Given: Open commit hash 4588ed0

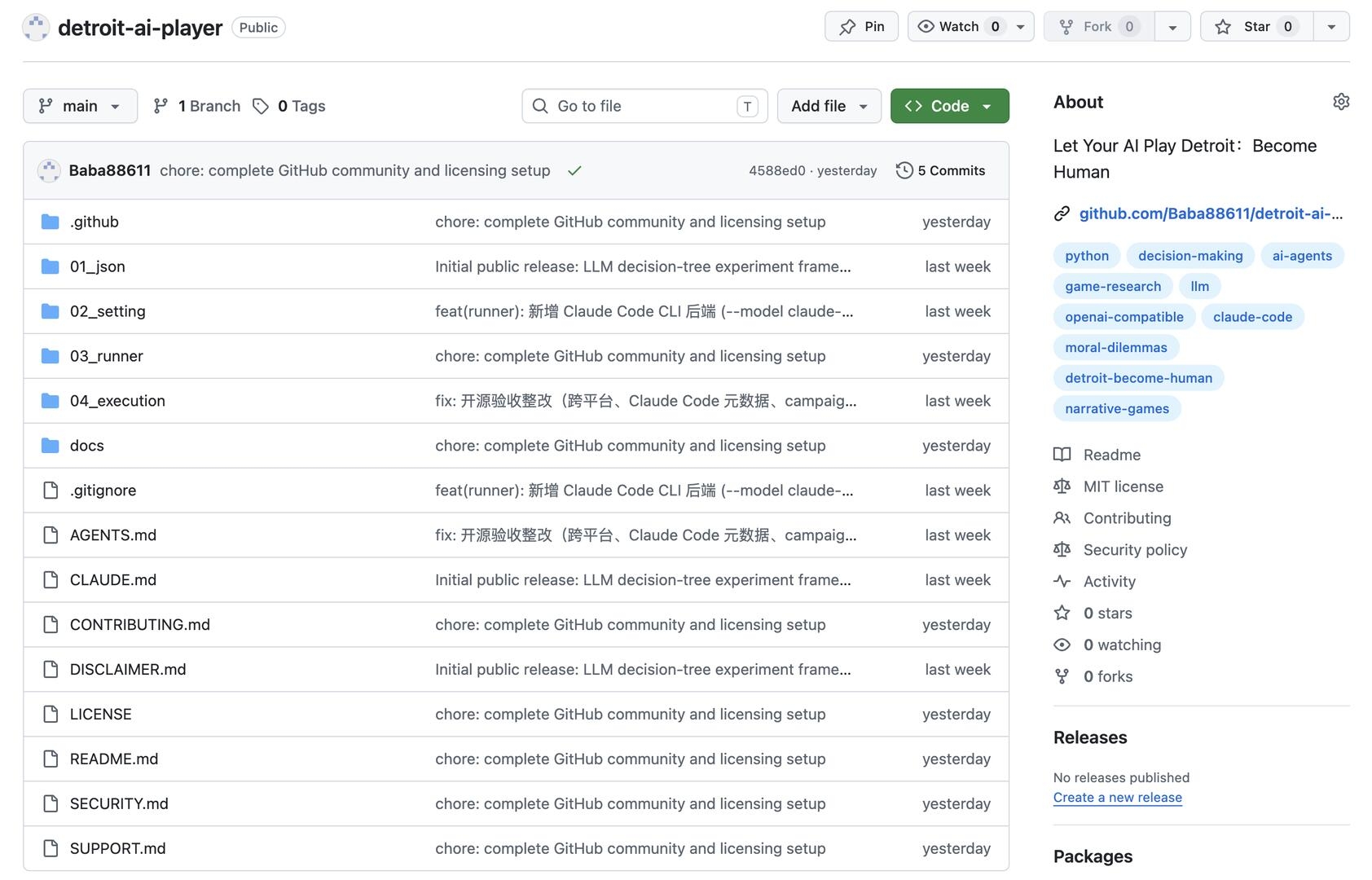Looking at the screenshot, I should 777,170.
